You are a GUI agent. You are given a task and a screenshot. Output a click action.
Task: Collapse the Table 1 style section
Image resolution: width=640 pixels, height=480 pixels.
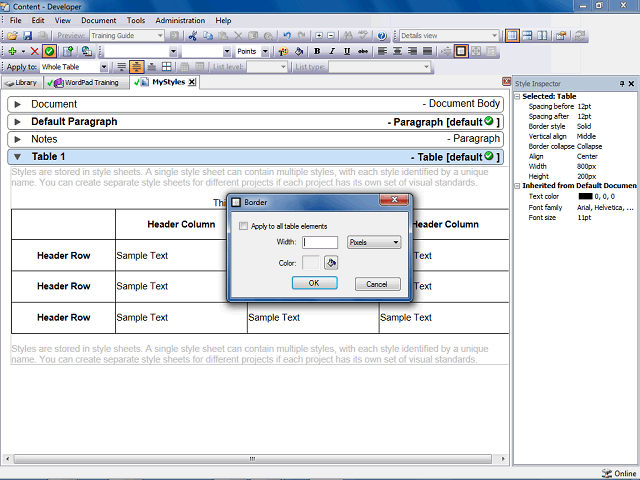tap(18, 157)
